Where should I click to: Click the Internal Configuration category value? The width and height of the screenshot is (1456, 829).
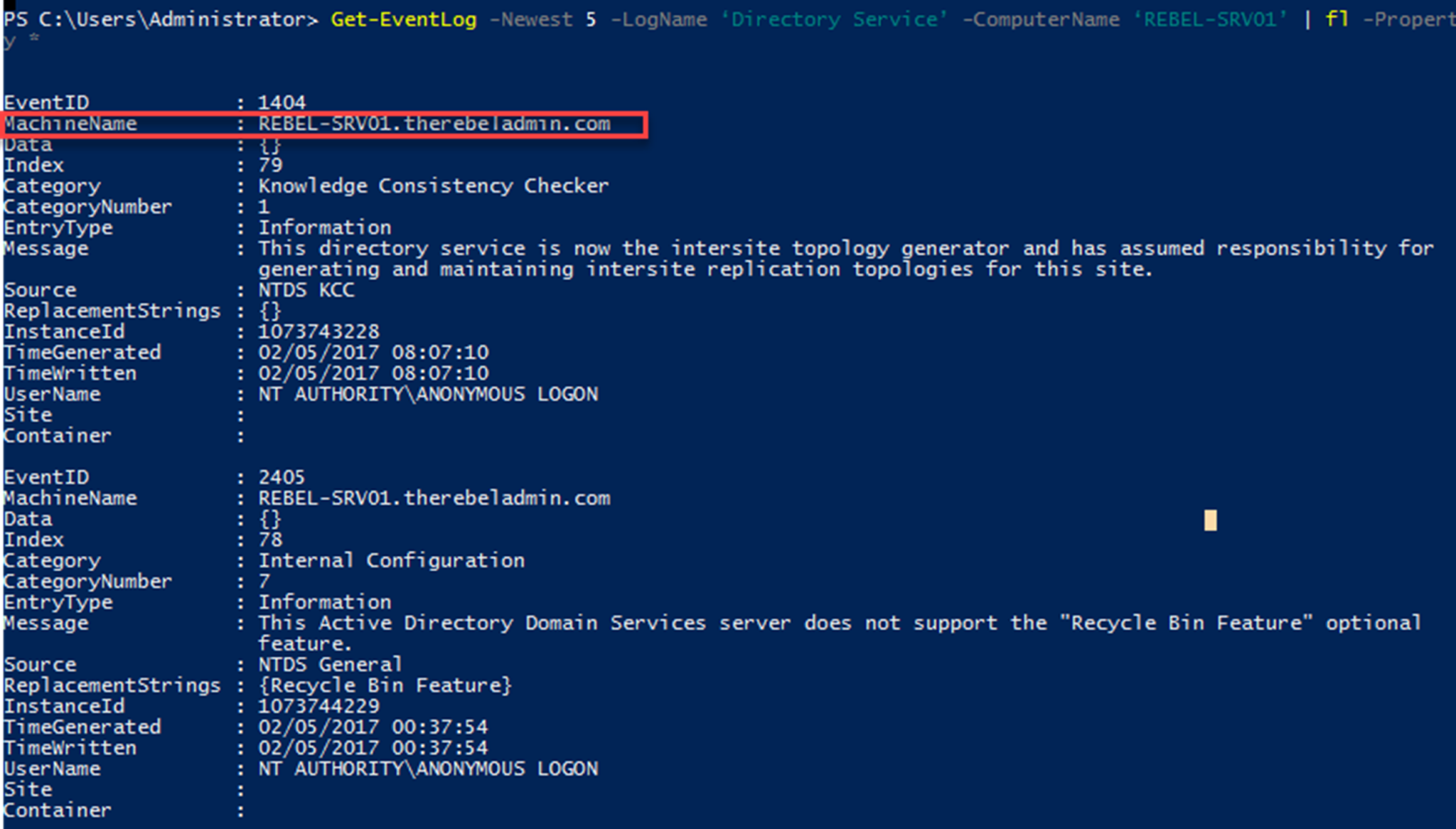pos(392,560)
